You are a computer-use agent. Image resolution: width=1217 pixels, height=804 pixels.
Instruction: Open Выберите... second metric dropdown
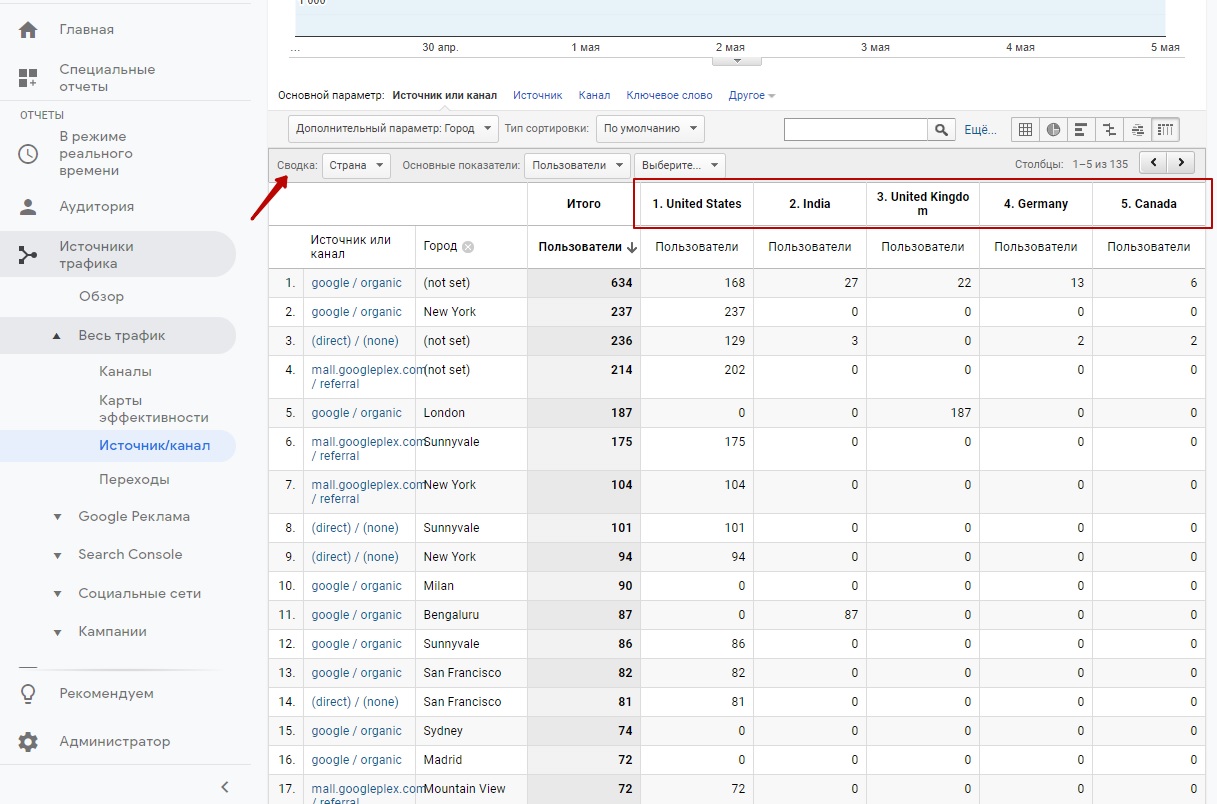click(x=680, y=165)
